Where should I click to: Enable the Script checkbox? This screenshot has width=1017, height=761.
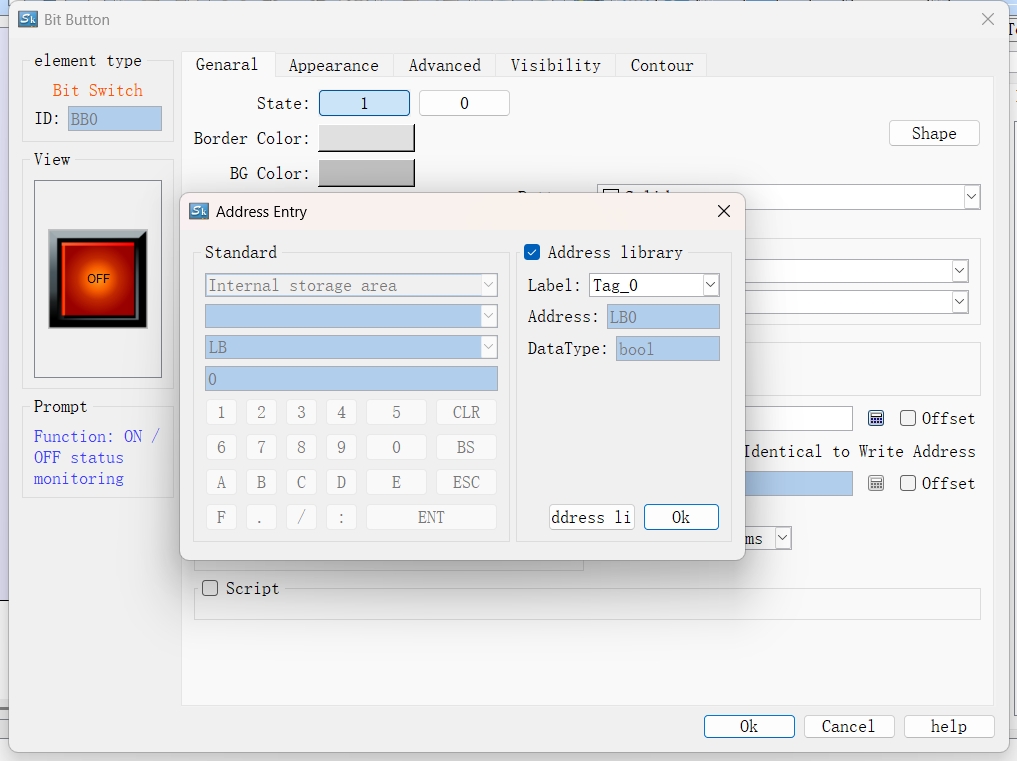coord(210,588)
